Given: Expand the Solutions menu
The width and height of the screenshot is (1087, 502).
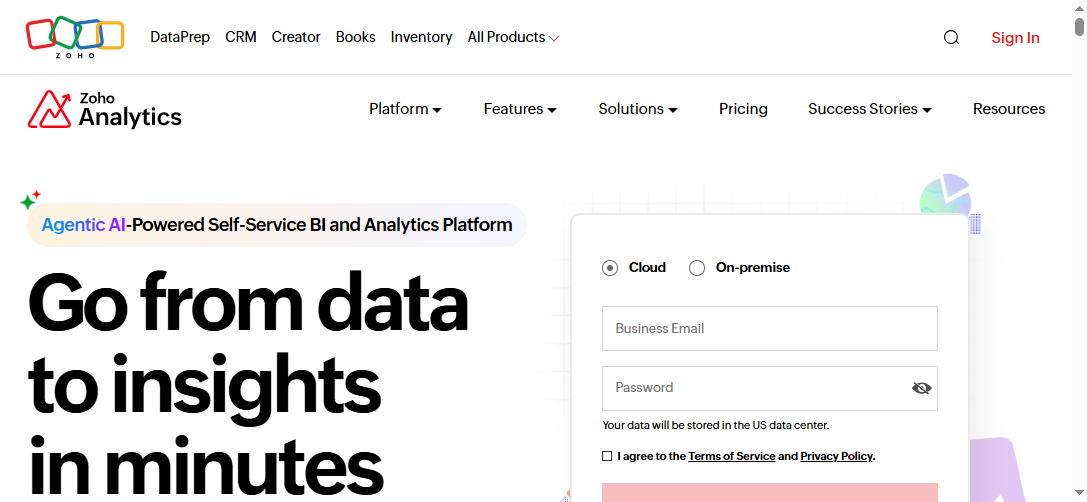Looking at the screenshot, I should coord(638,109).
